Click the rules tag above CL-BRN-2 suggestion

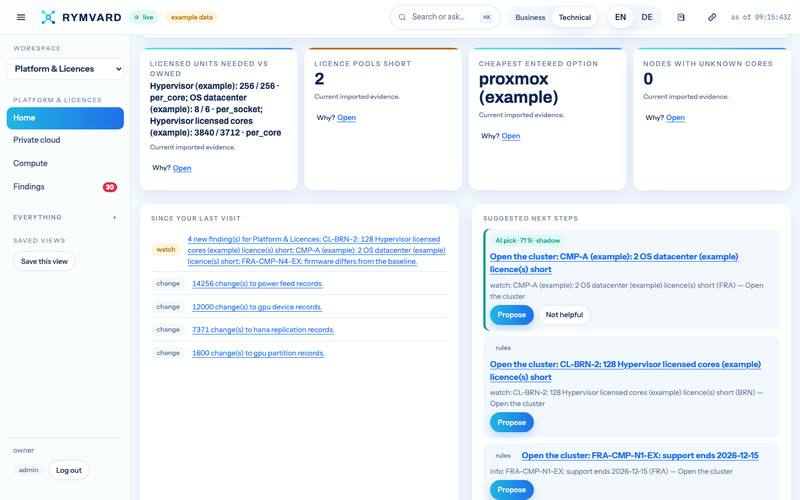point(503,348)
